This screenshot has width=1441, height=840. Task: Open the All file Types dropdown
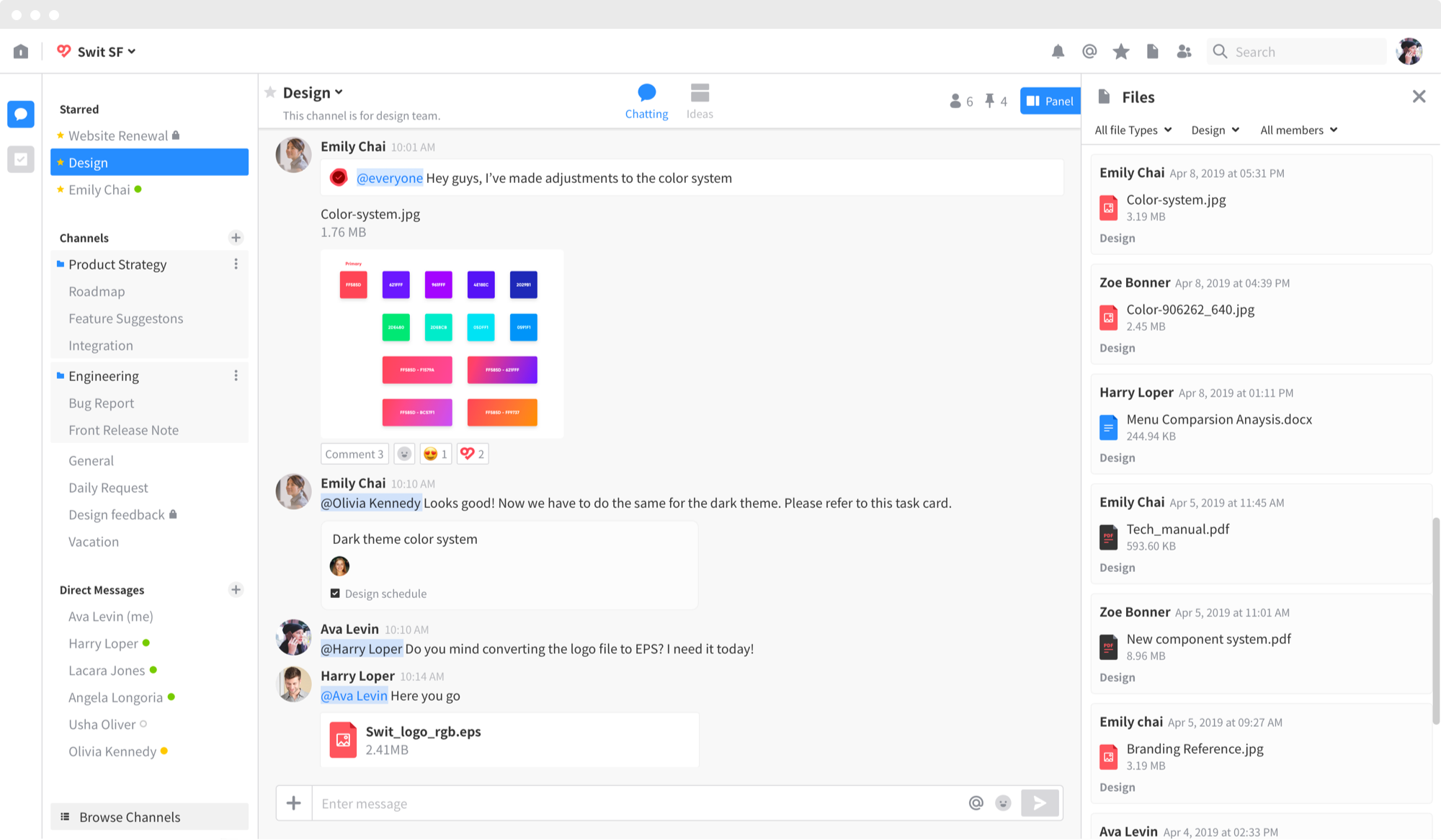coord(1133,130)
